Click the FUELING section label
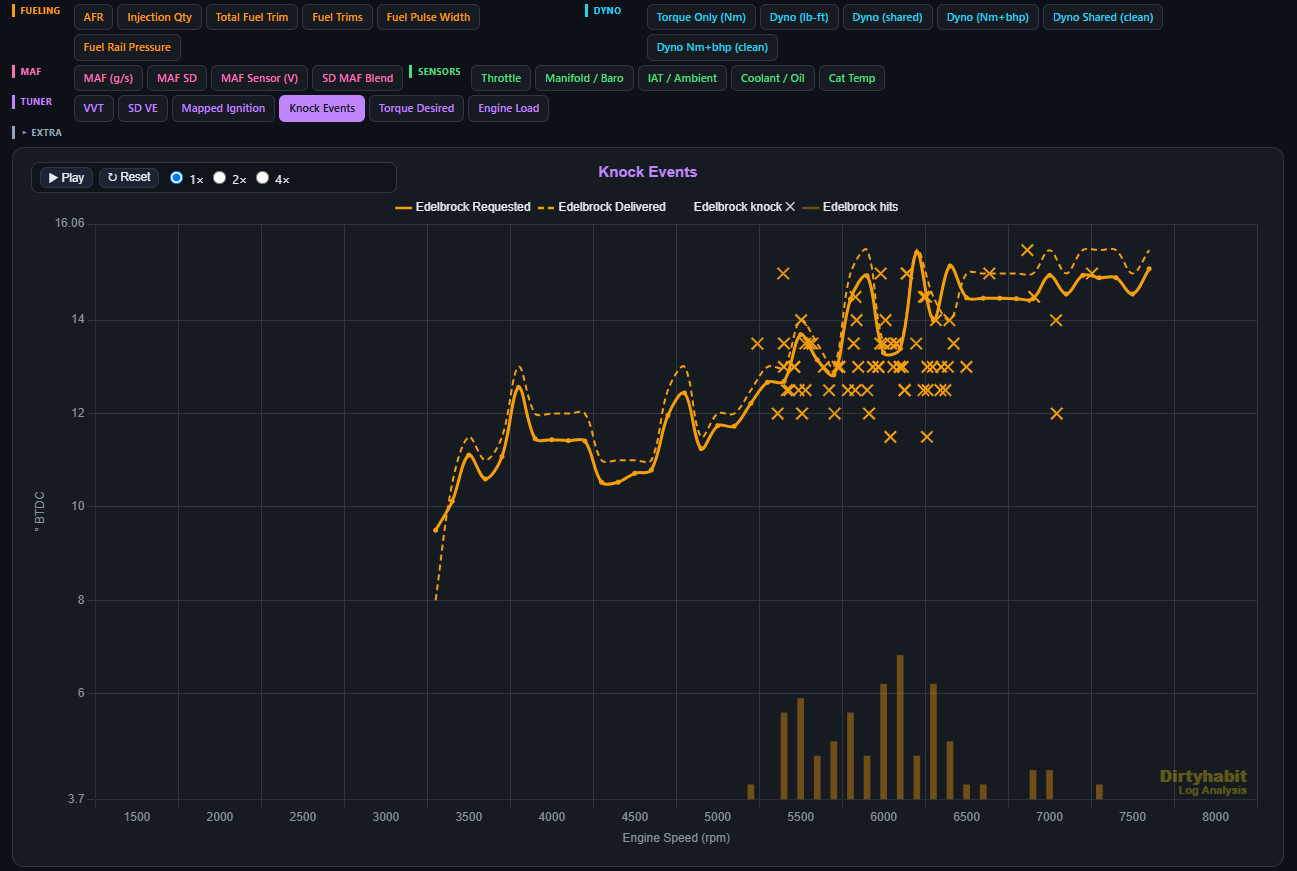Viewport: 1297px width, 871px height. (x=40, y=10)
